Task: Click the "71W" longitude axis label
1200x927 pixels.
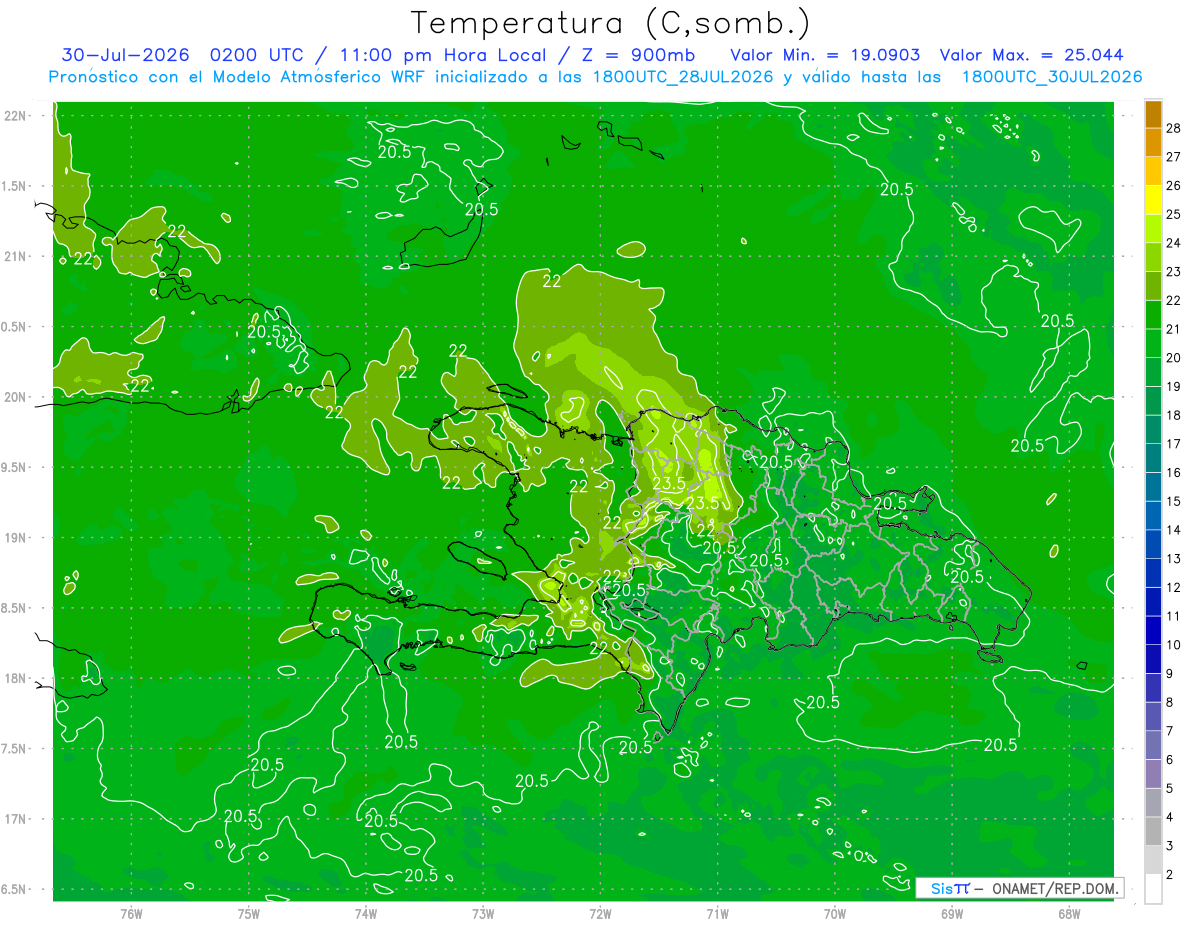Action: pos(717,914)
